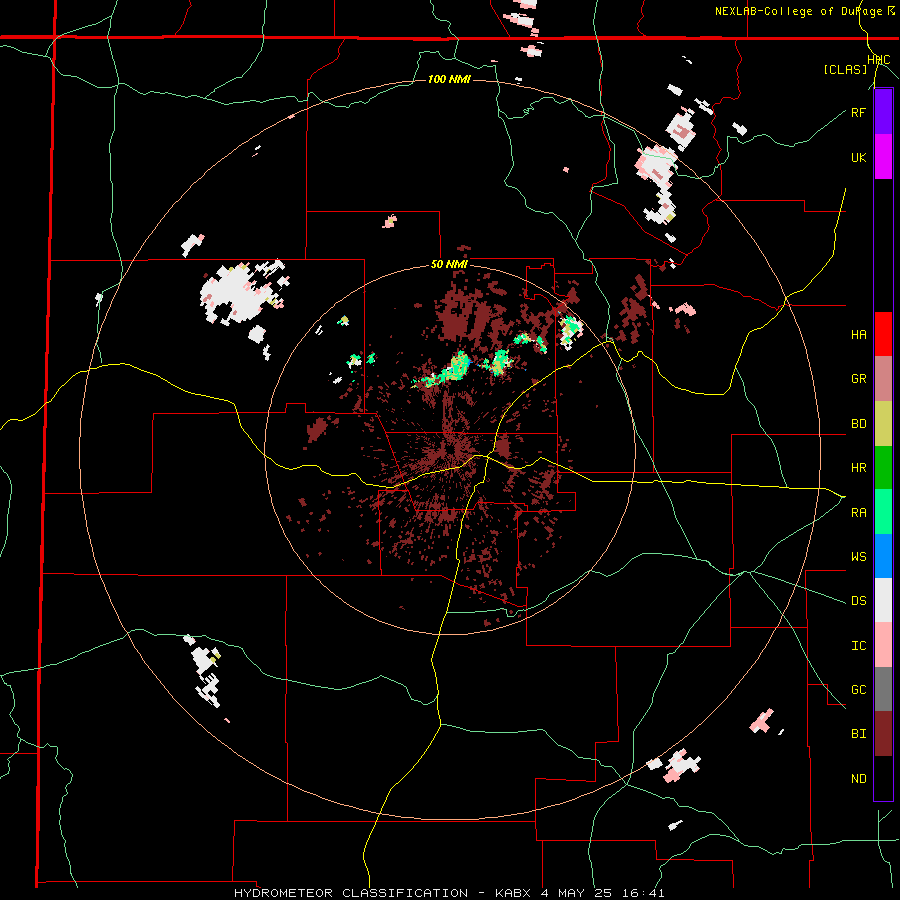Click the RF purple legend swatch

point(883,112)
